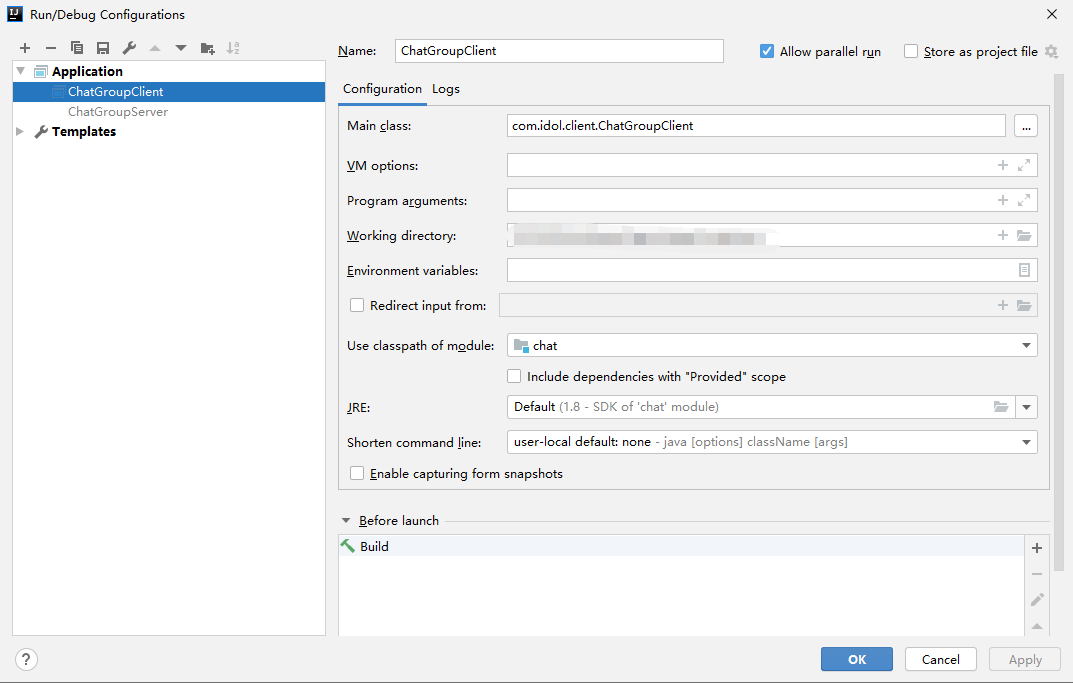1073x683 pixels.
Task: Enable Store as project file
Action: (911, 51)
